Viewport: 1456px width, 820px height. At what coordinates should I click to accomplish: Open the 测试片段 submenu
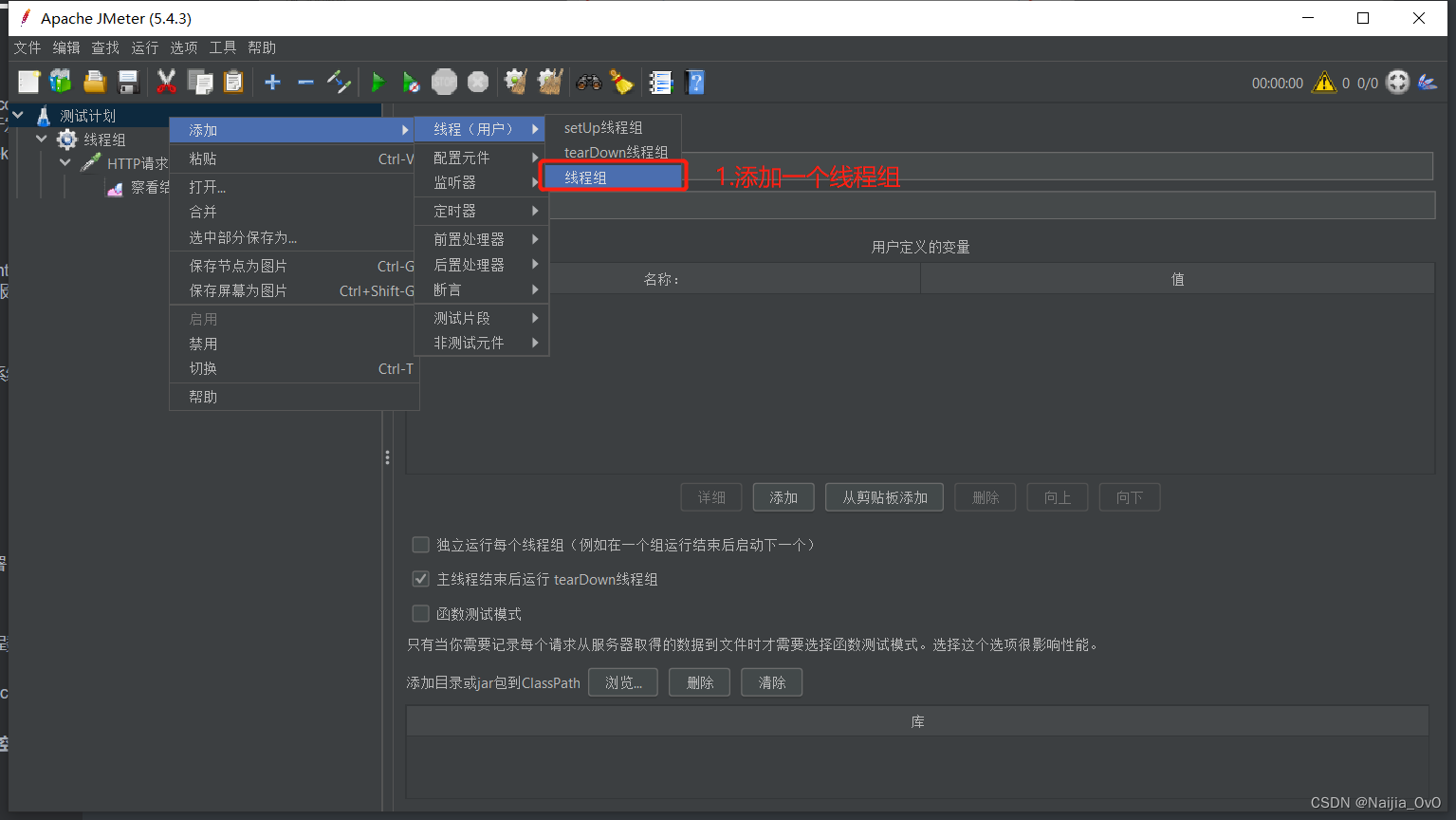pos(482,318)
